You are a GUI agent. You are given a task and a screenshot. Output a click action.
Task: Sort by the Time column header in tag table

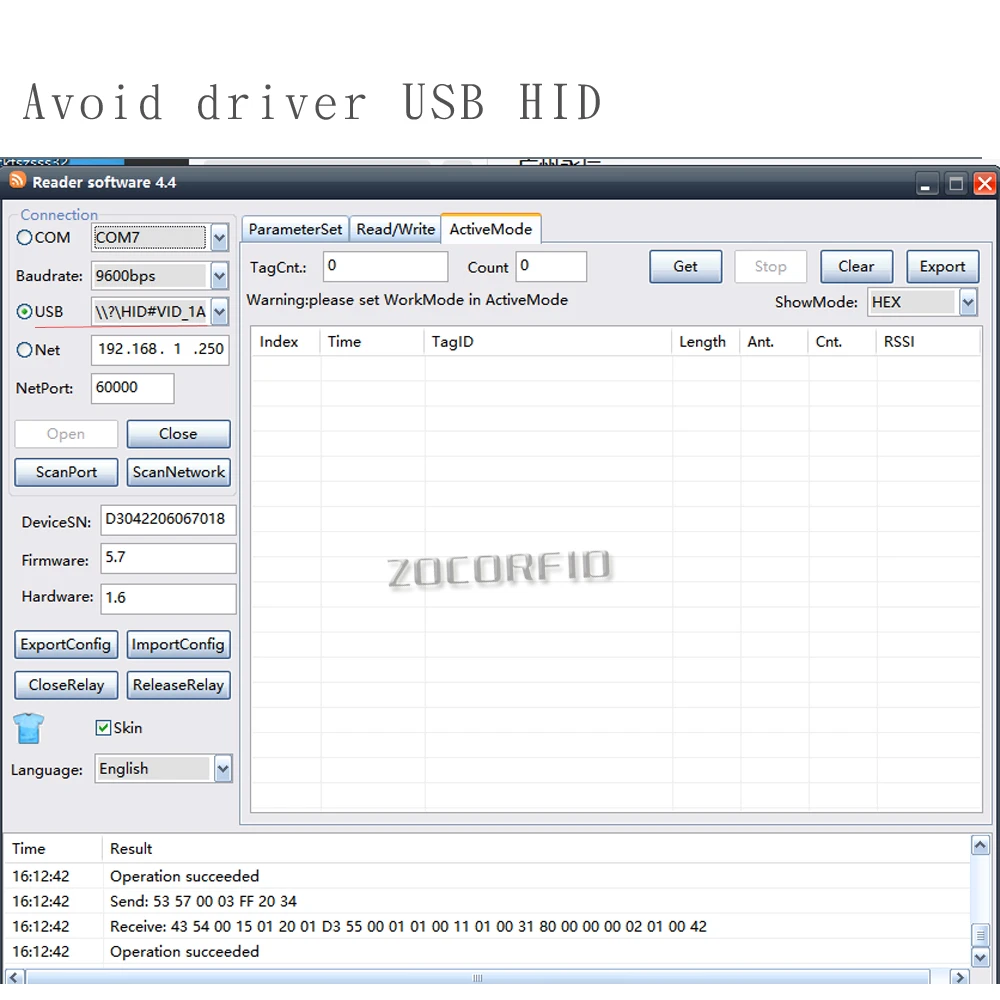point(372,342)
